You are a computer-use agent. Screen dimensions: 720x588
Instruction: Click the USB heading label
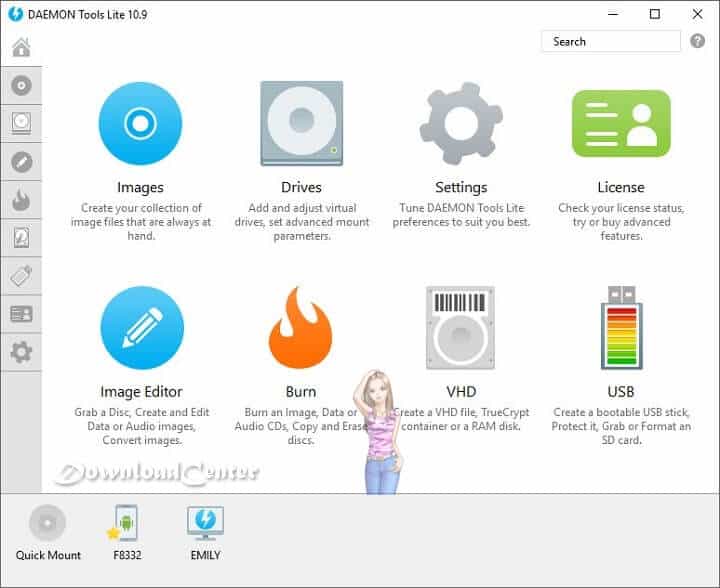pyautogui.click(x=621, y=392)
